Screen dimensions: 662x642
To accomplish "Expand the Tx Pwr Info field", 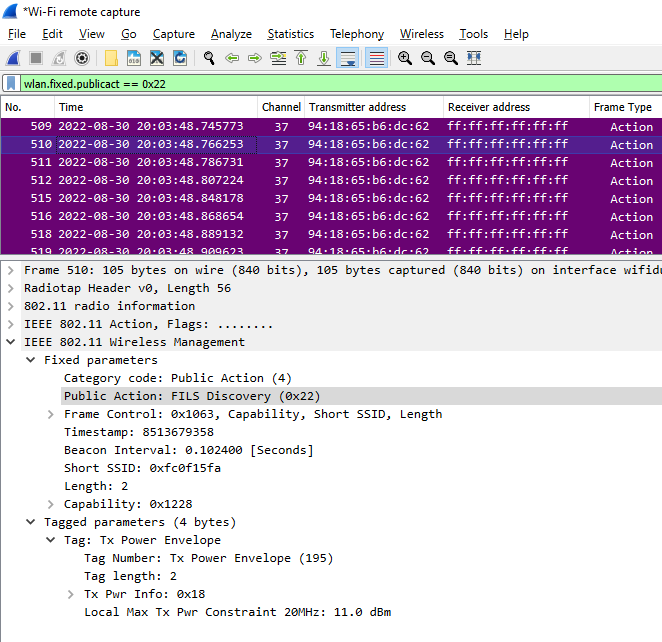I will [71, 594].
